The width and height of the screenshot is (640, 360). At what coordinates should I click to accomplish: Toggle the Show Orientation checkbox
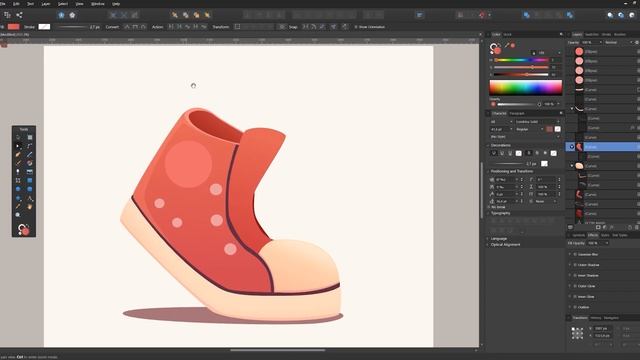pyautogui.click(x=356, y=27)
